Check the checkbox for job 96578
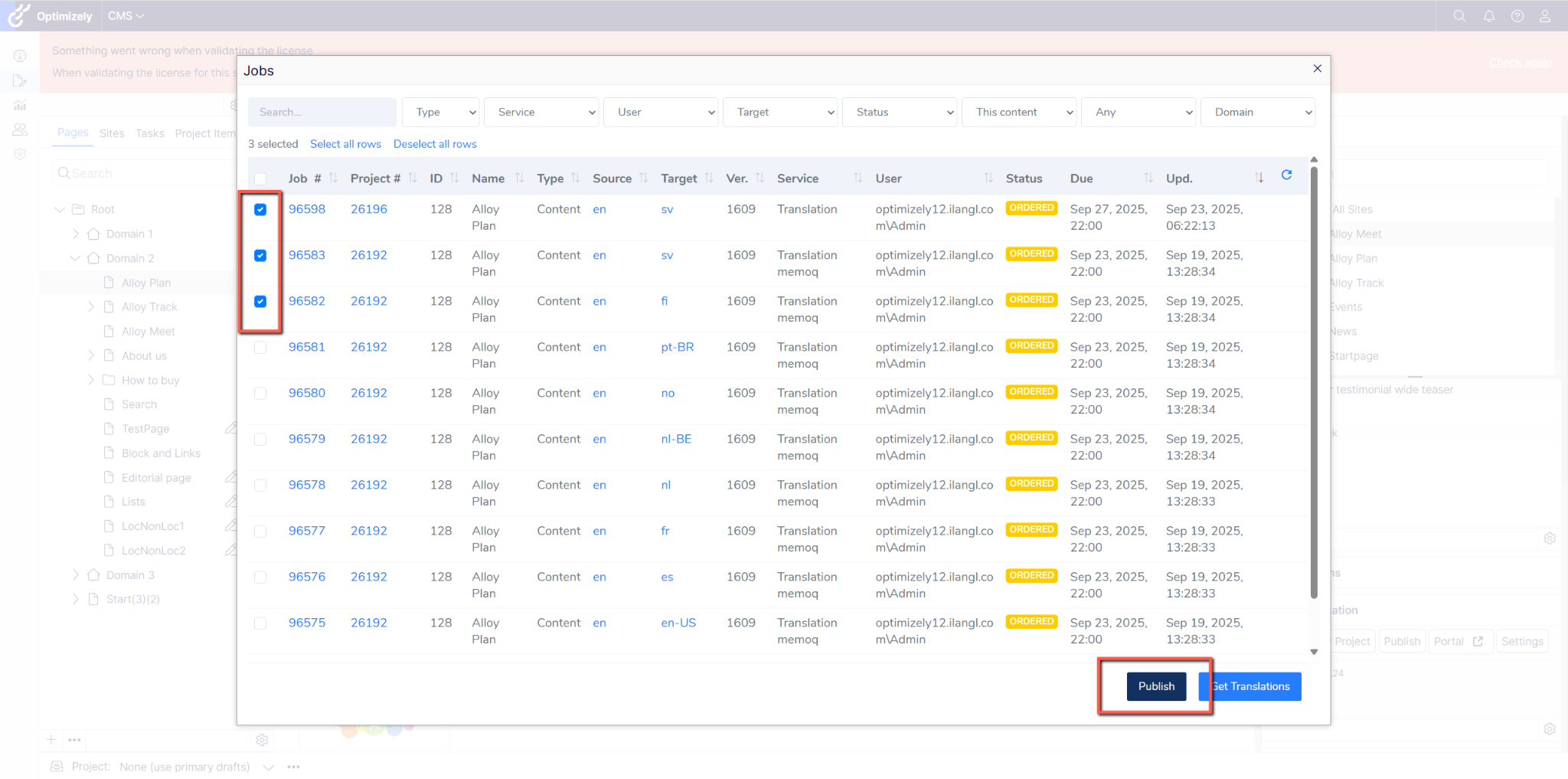The image size is (1568, 779). (x=260, y=485)
